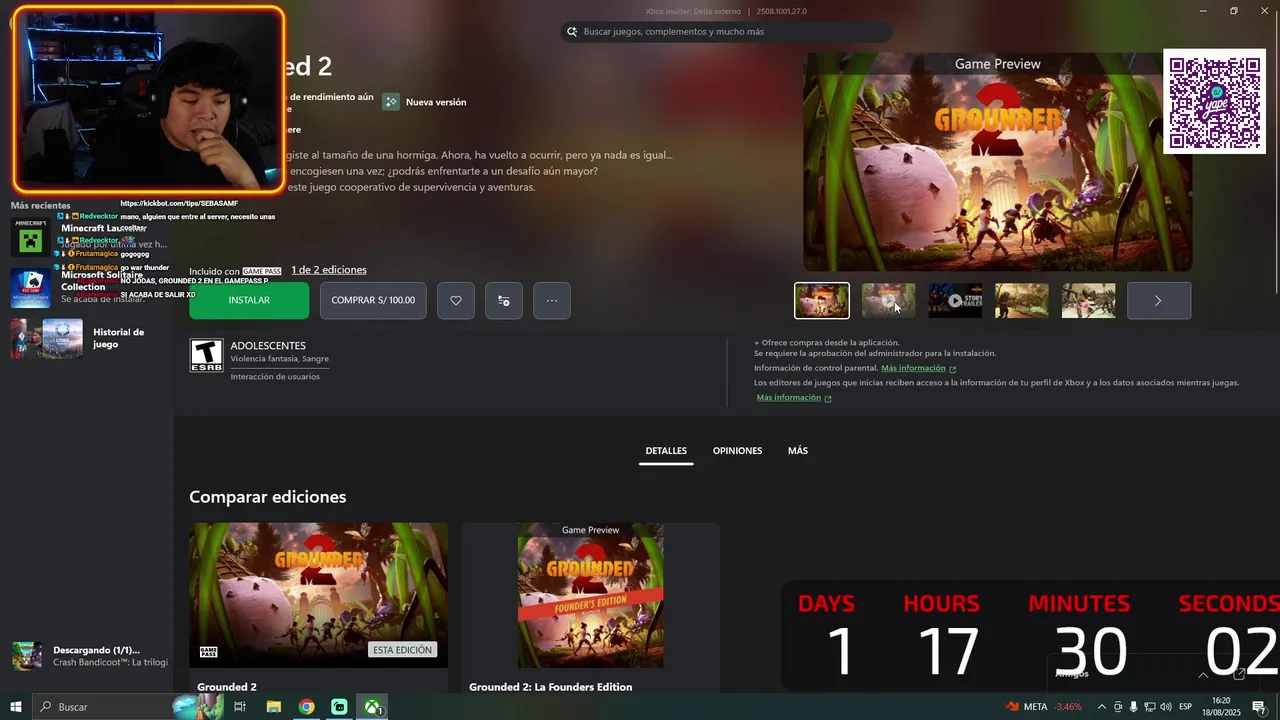The width and height of the screenshot is (1280, 720).
Task: Open the manage-game list icon button
Action: [x=503, y=300]
